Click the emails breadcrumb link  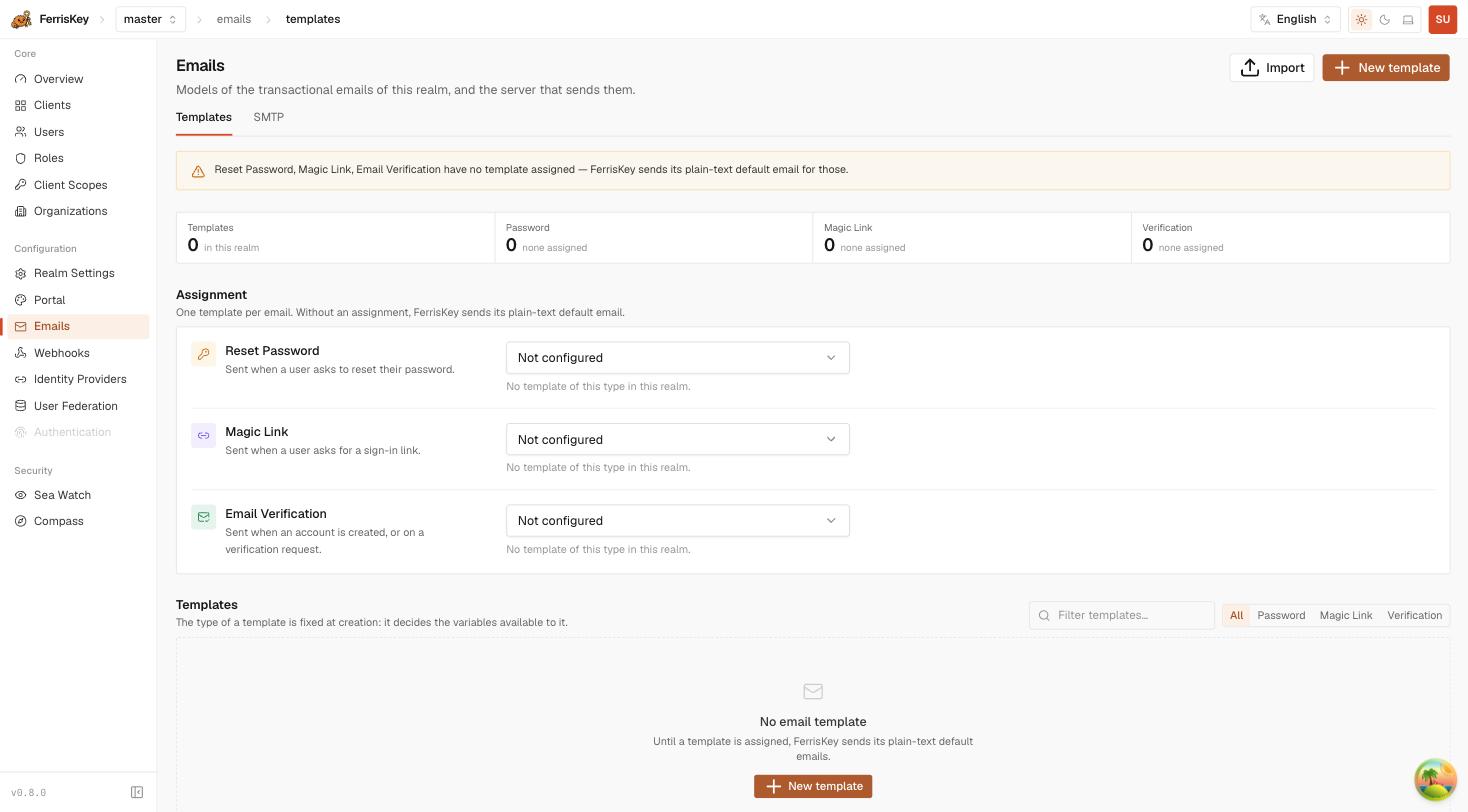pyautogui.click(x=234, y=19)
